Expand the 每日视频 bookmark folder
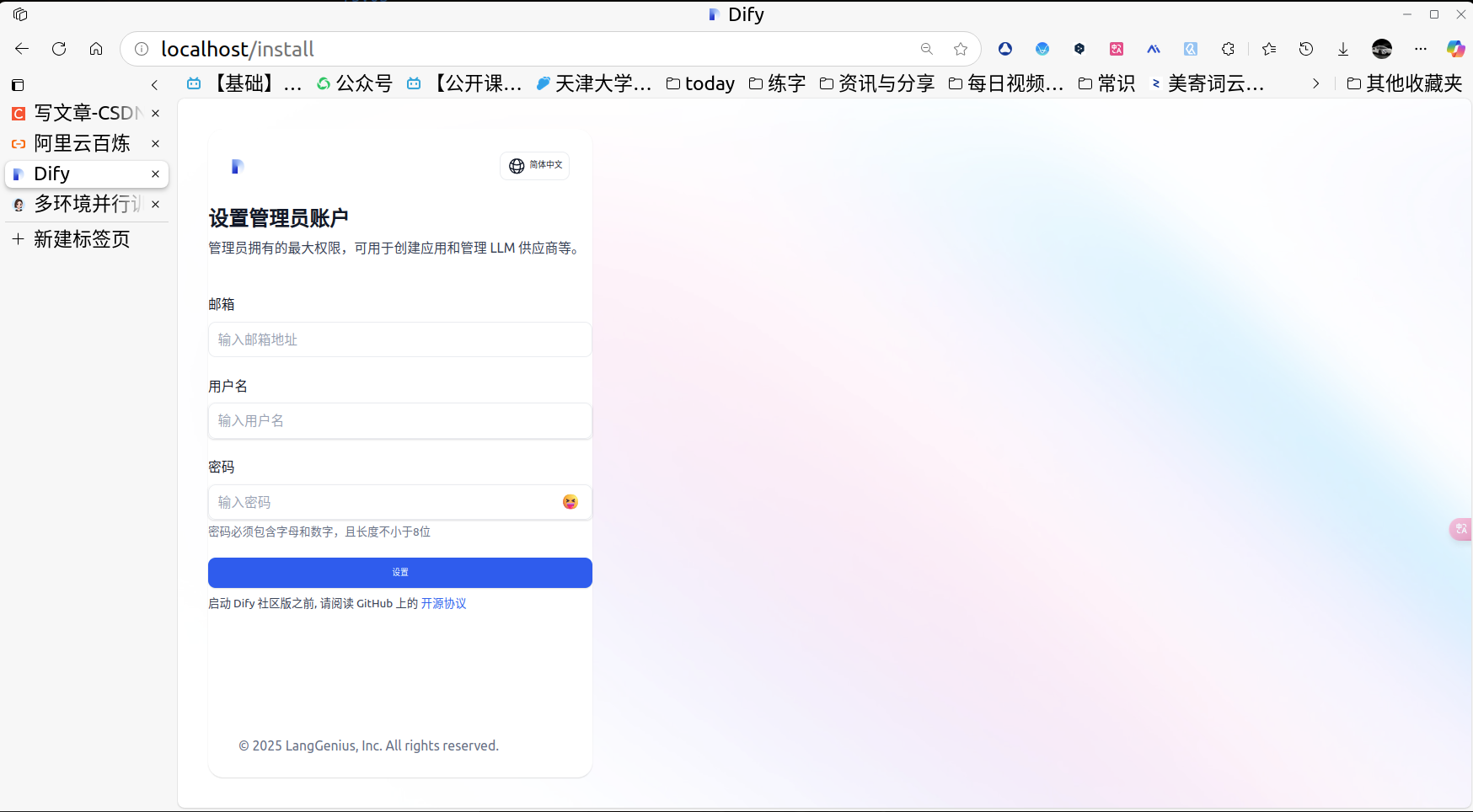The height and width of the screenshot is (812, 1473). click(x=1006, y=83)
